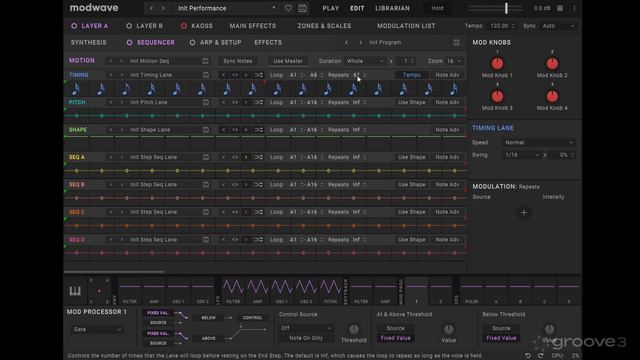640x360 pixels.
Task: Click the master volume slider
Action: coord(495,8)
